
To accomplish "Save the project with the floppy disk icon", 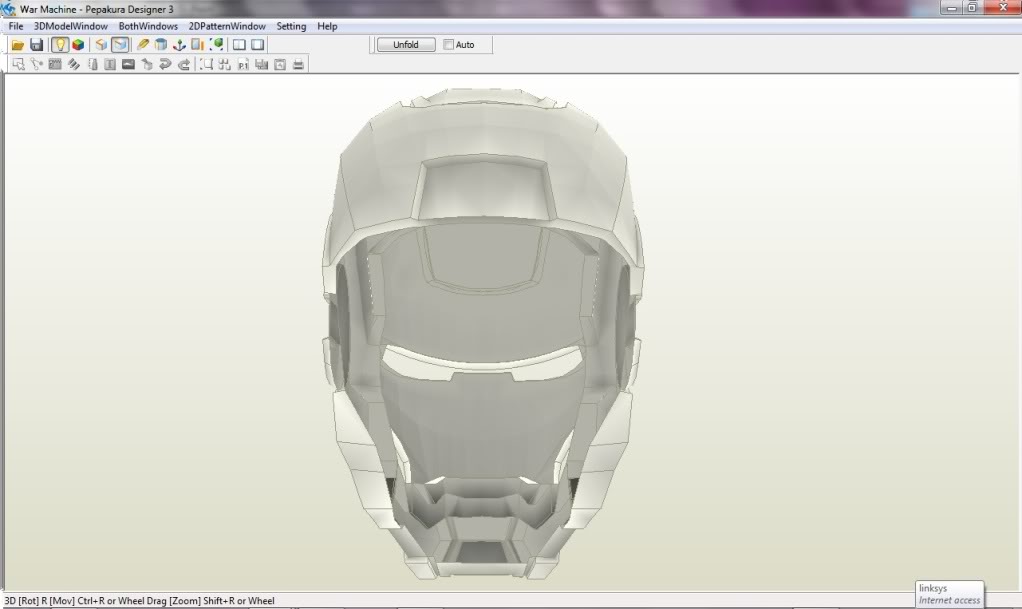I will click(36, 45).
